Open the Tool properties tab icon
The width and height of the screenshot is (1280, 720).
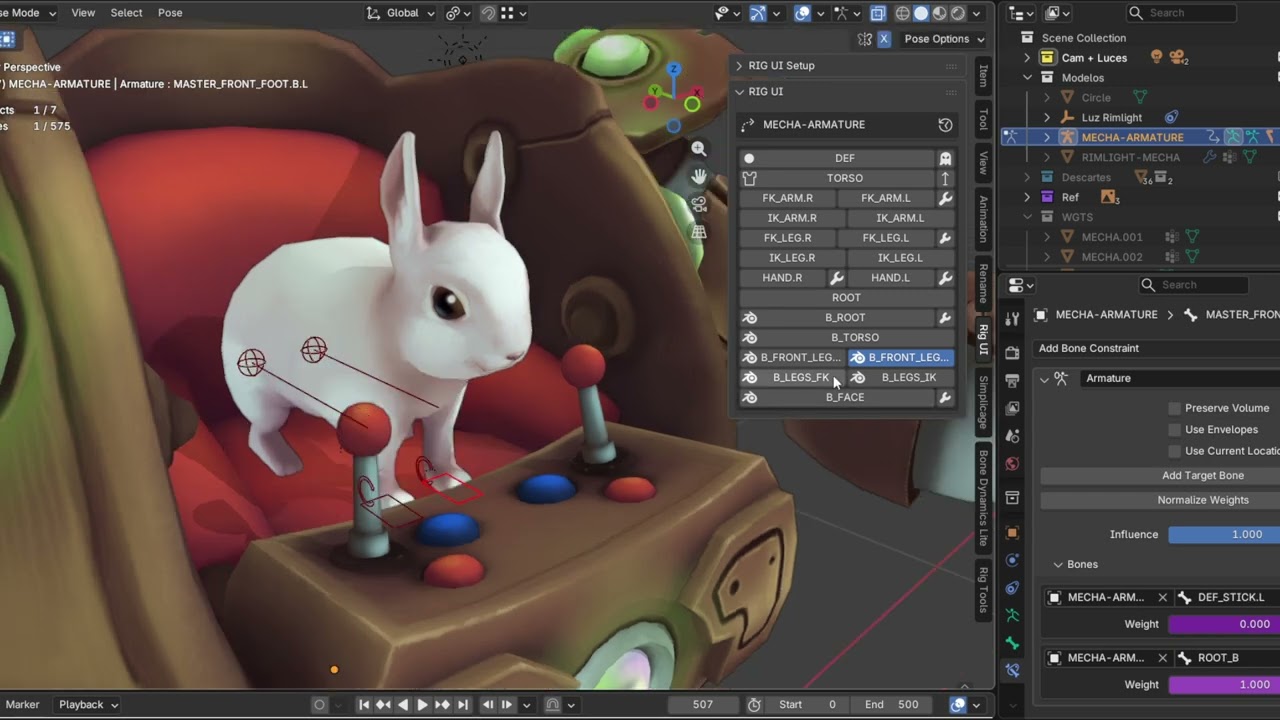click(x=1012, y=318)
